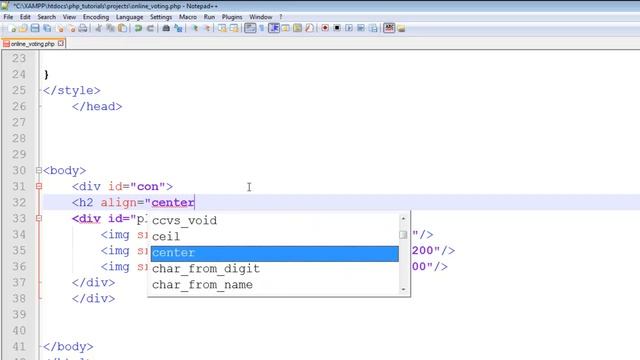Click the Replace toolbar icon

(178, 28)
